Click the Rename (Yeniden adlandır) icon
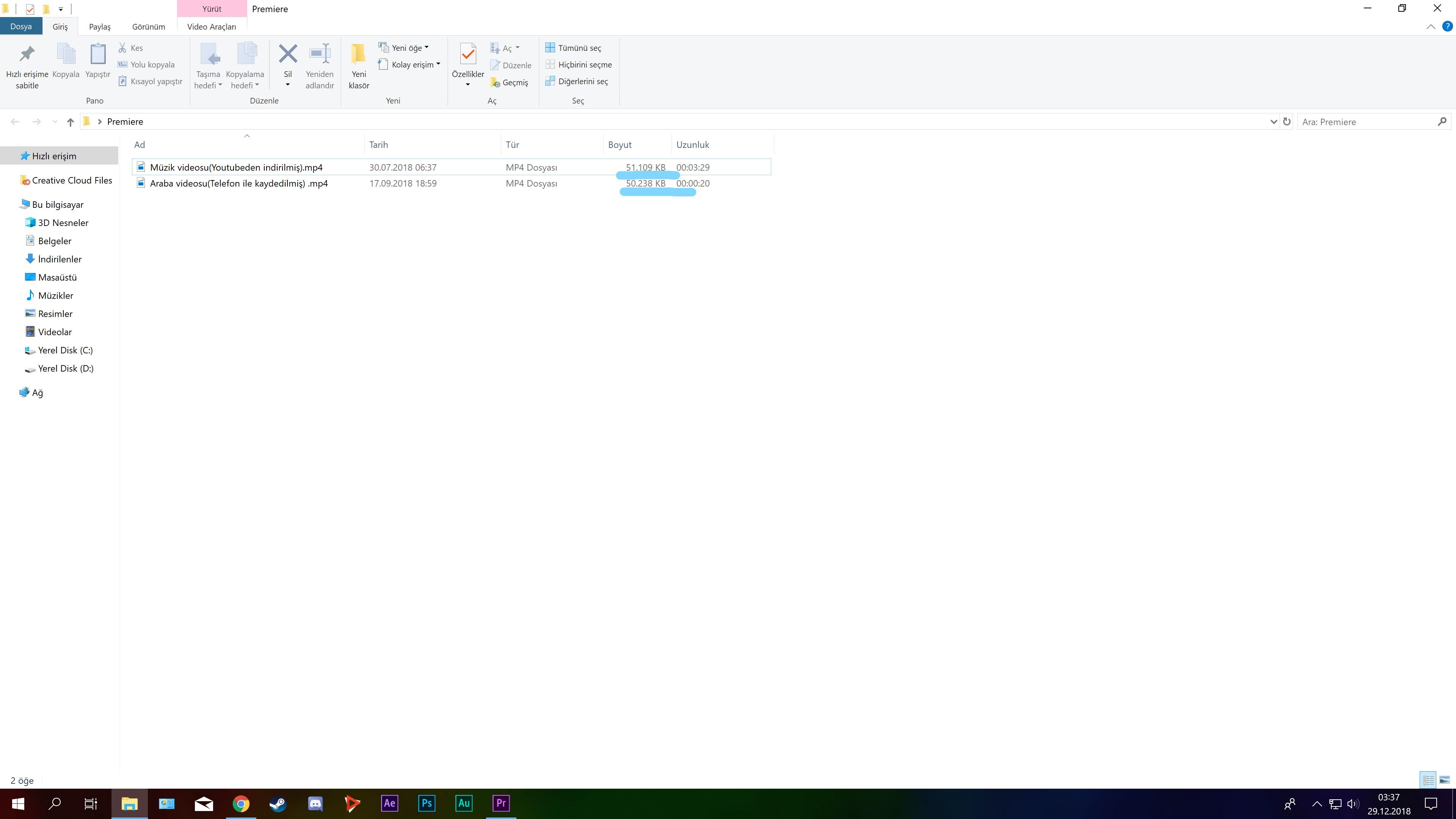The image size is (1456, 819). coord(319,54)
